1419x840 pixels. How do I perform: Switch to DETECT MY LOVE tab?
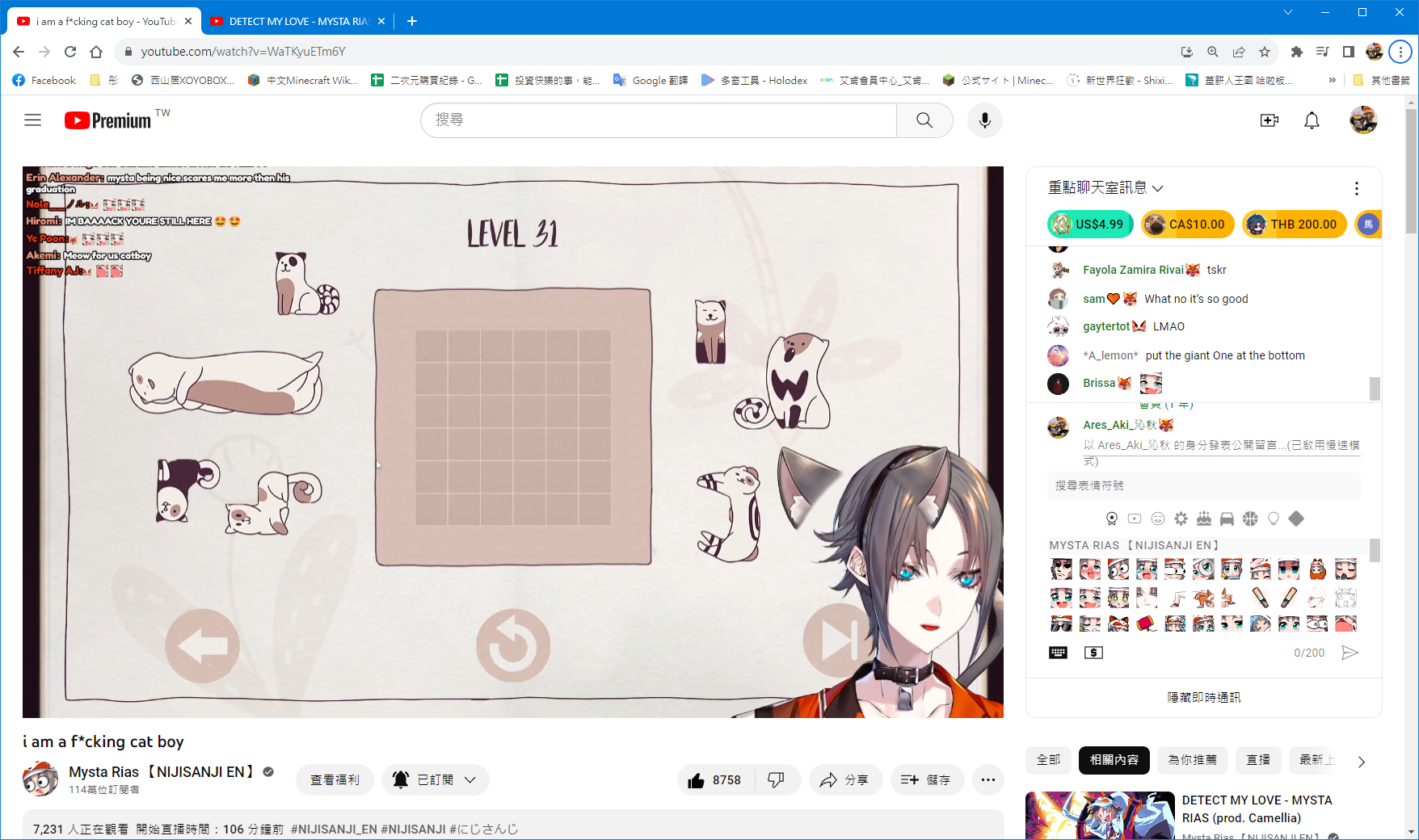click(x=297, y=21)
